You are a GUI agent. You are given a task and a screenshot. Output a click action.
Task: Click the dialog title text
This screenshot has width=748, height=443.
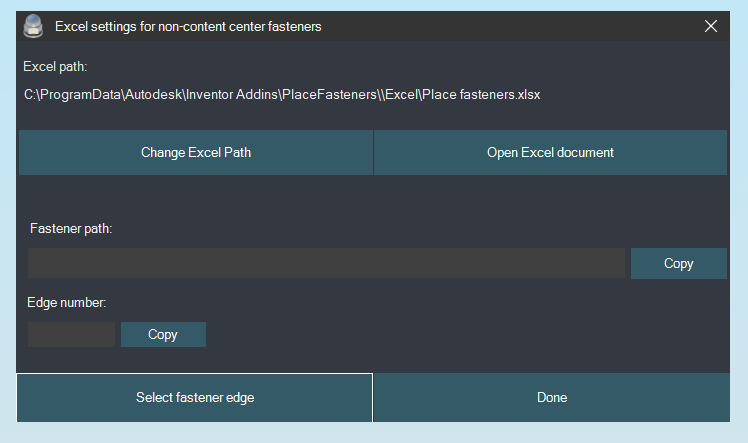pyautogui.click(x=188, y=27)
